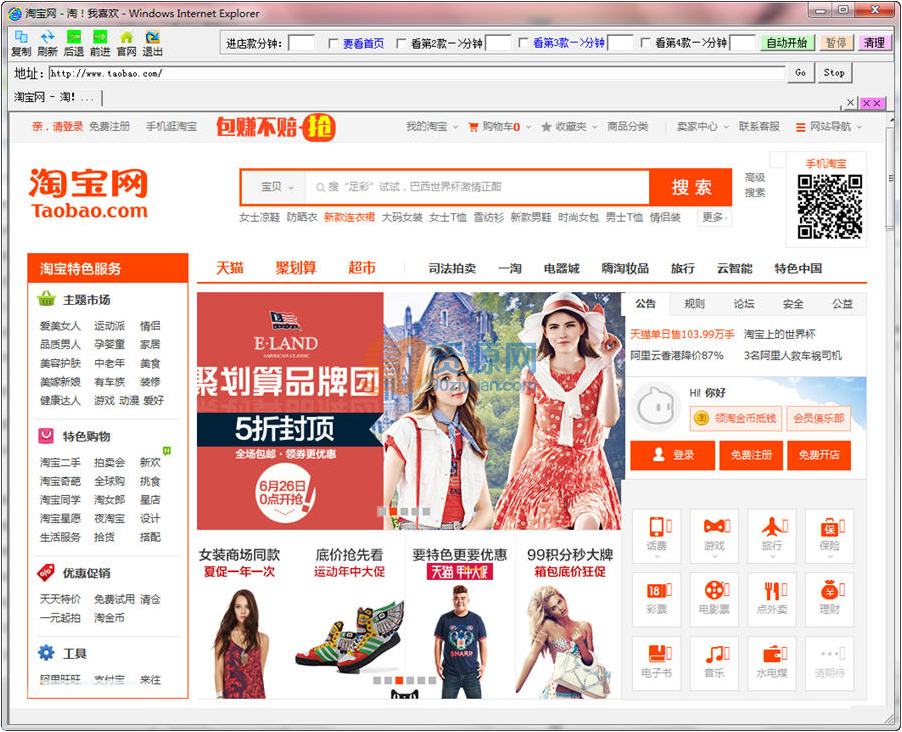Open the 点外卖 food delivery icon
This screenshot has height=732, width=902.
point(772,599)
